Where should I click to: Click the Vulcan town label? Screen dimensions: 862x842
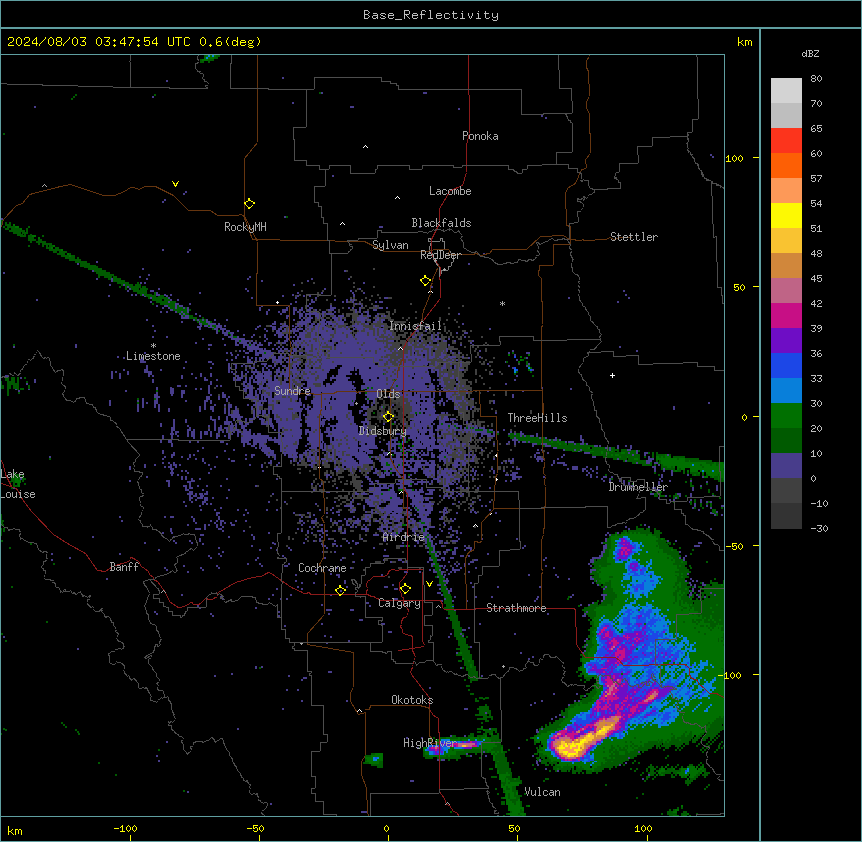coord(542,792)
